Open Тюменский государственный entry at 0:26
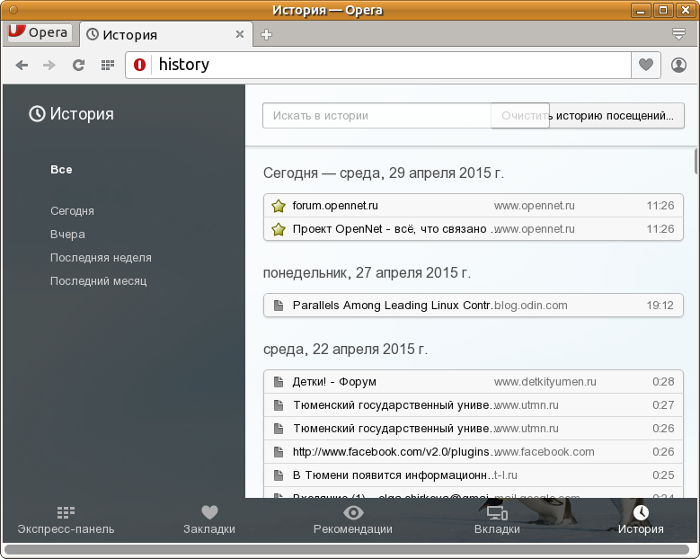The width and height of the screenshot is (700, 559). (x=473, y=429)
